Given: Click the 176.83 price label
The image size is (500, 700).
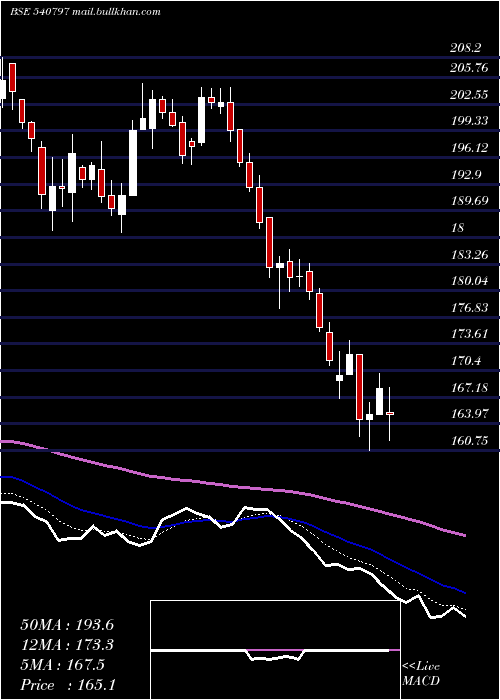Looking at the screenshot, I should point(469,308).
